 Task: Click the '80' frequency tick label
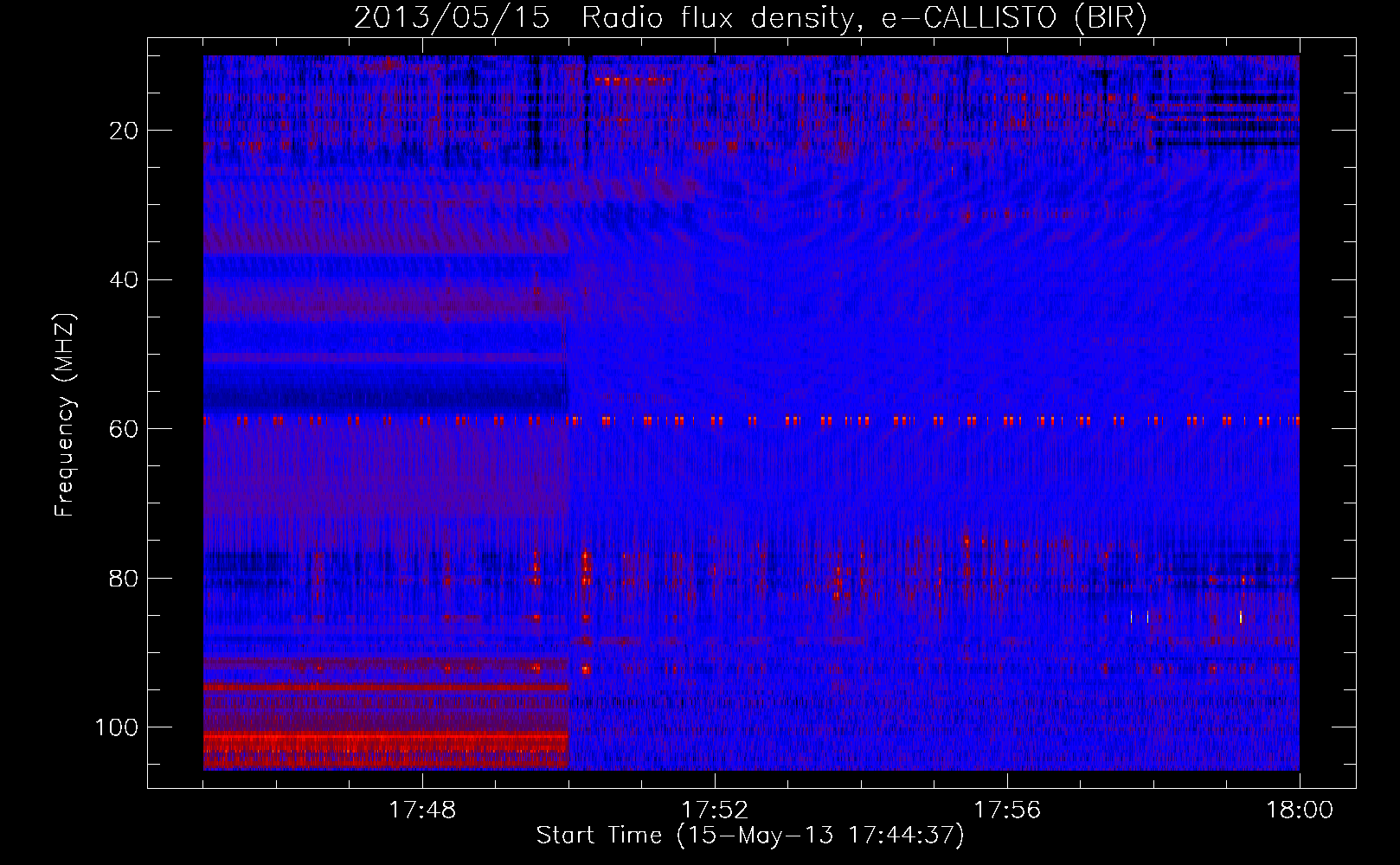[125, 578]
